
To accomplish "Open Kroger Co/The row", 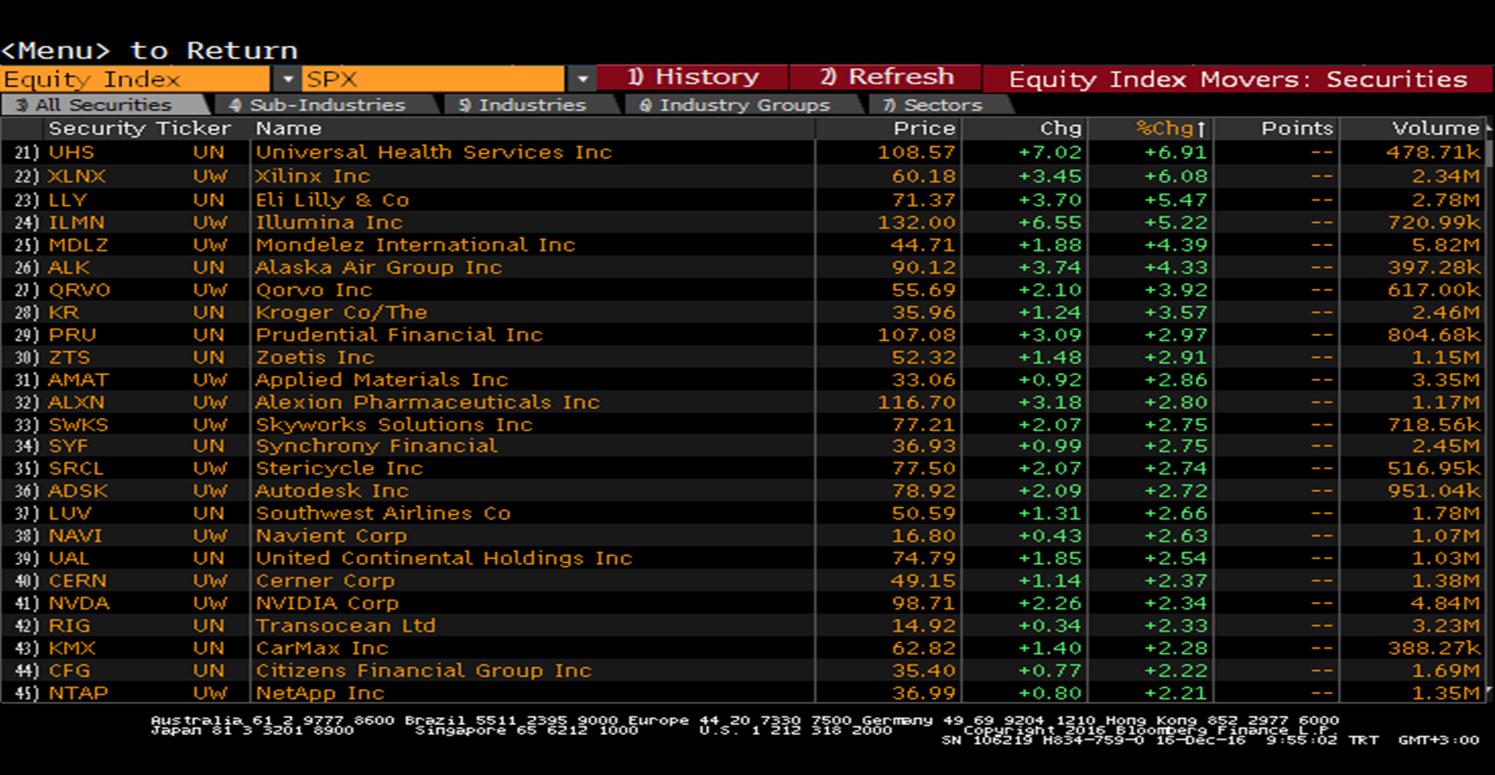I will (742, 312).
